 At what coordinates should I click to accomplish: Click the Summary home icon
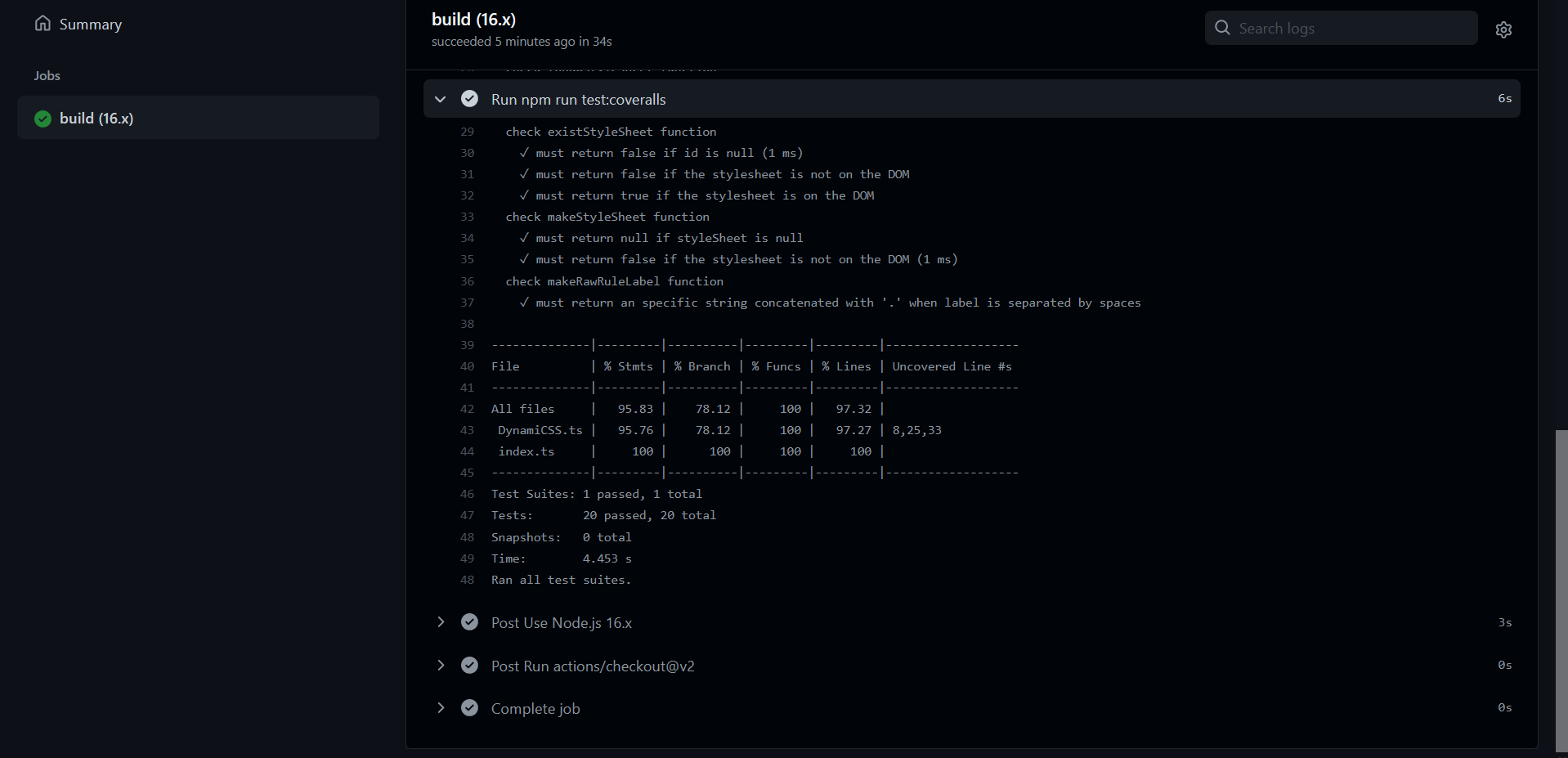pyautogui.click(x=43, y=24)
